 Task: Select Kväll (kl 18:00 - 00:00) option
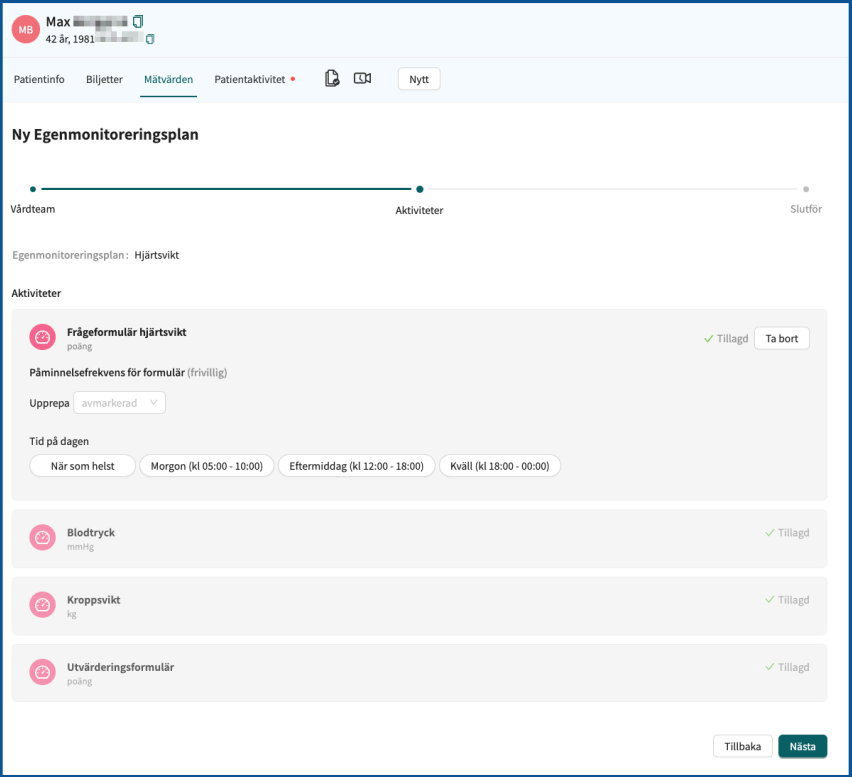(x=500, y=466)
